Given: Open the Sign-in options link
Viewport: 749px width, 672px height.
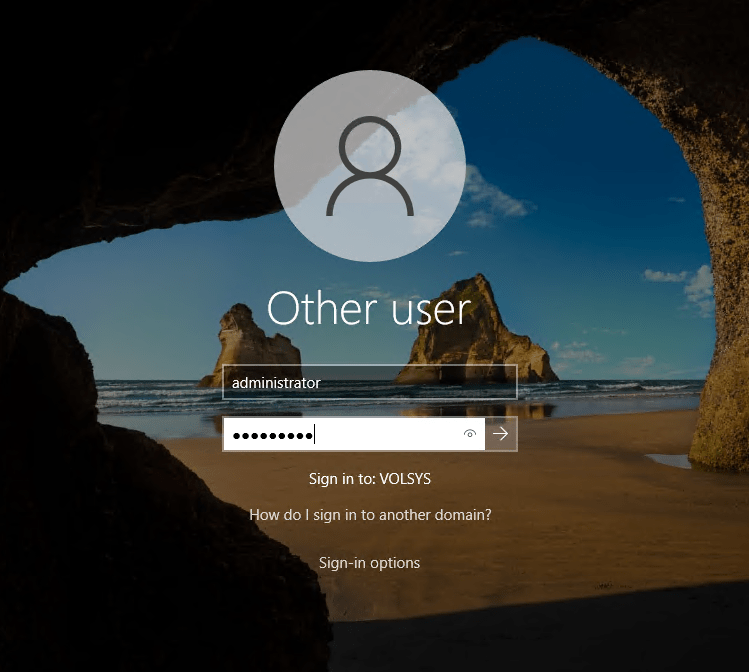Looking at the screenshot, I should (369, 563).
